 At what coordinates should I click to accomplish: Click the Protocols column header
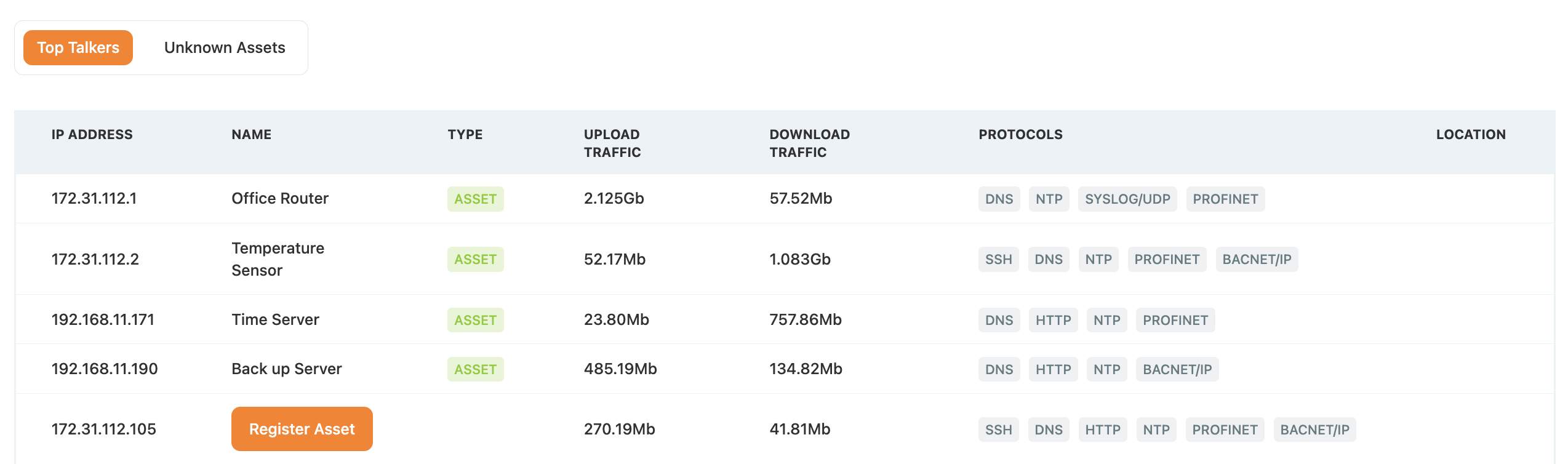coord(1020,135)
